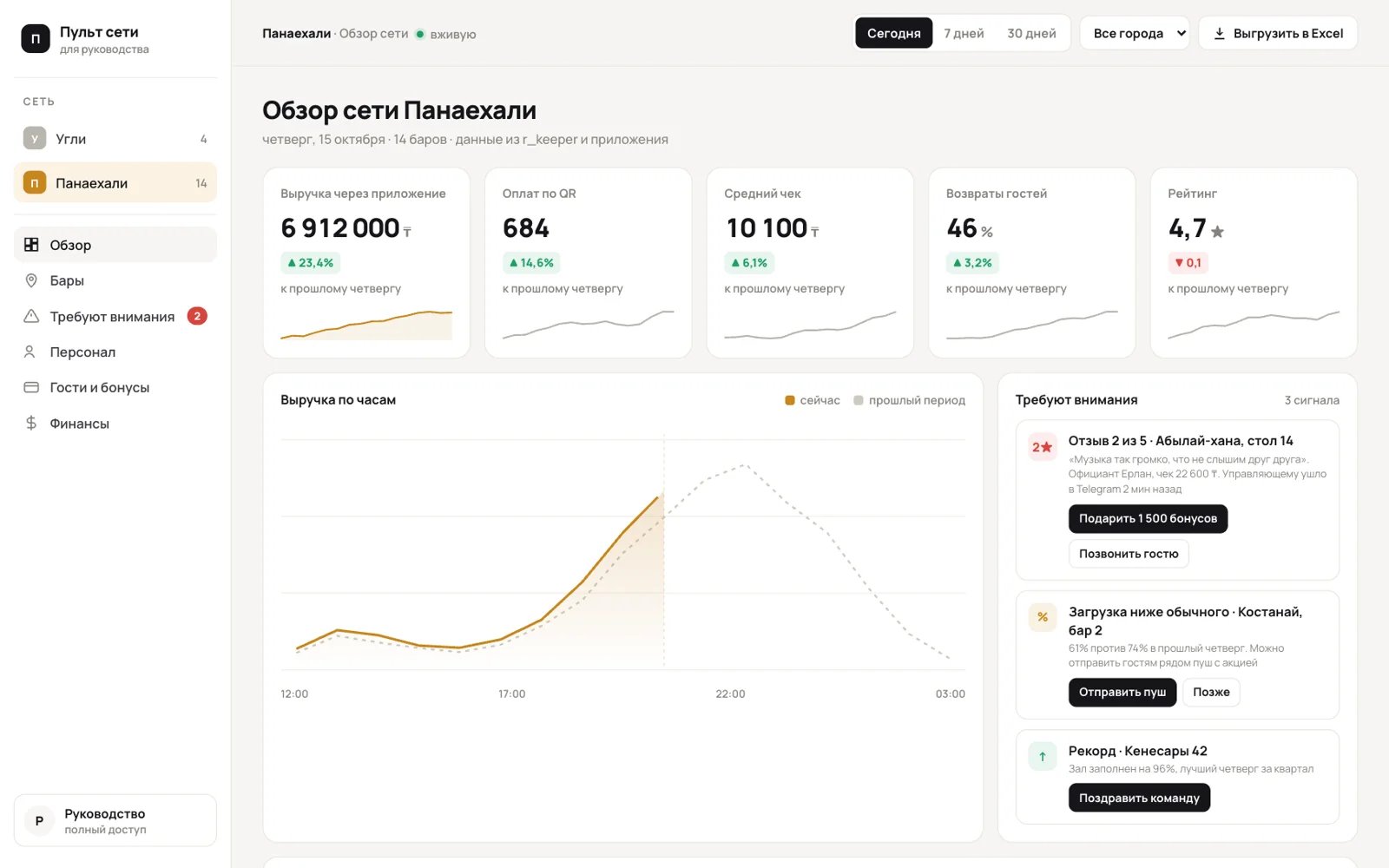Open the Бары menu item

coord(115,280)
